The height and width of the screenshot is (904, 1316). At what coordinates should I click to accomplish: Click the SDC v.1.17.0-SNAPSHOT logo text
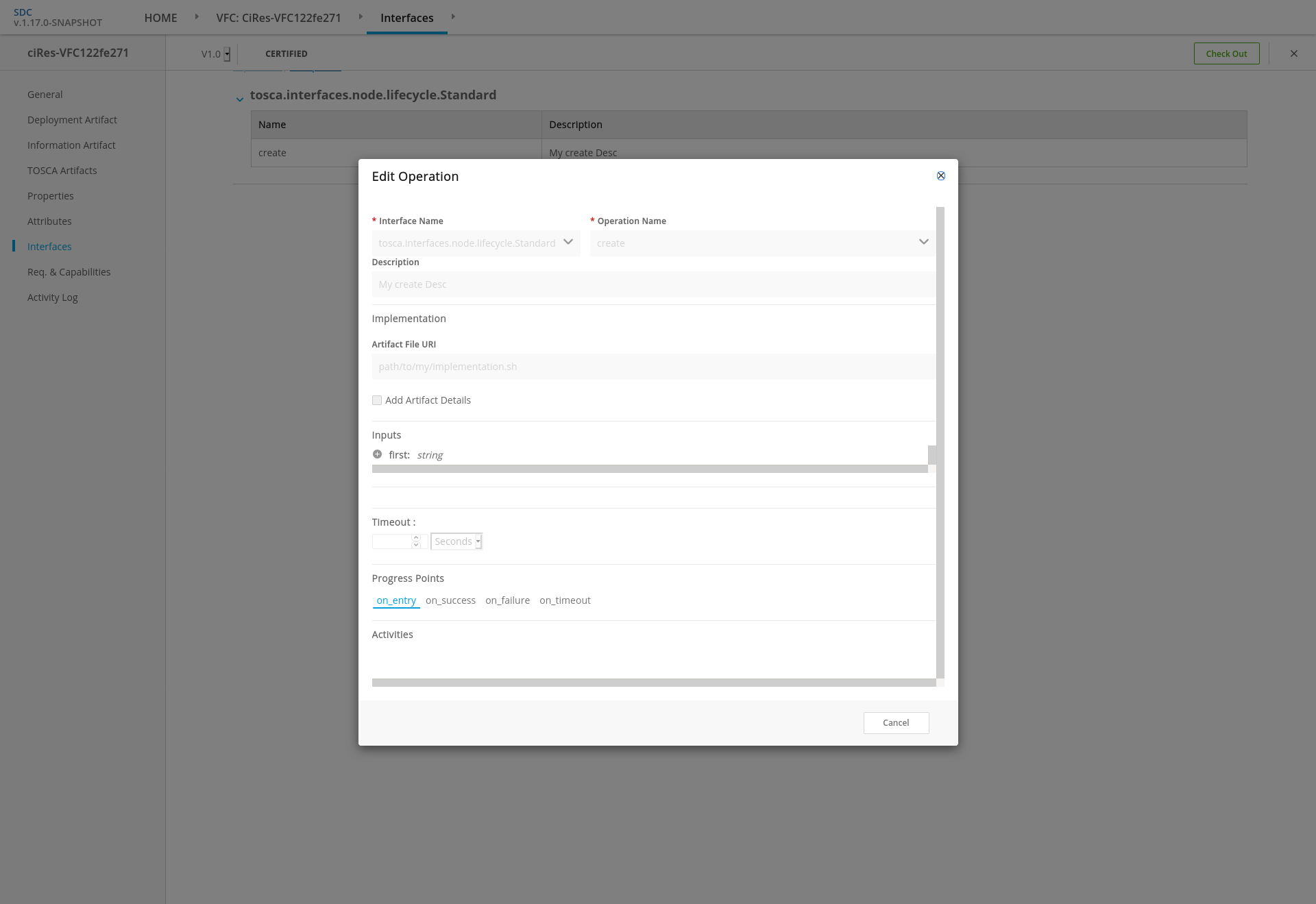click(58, 17)
